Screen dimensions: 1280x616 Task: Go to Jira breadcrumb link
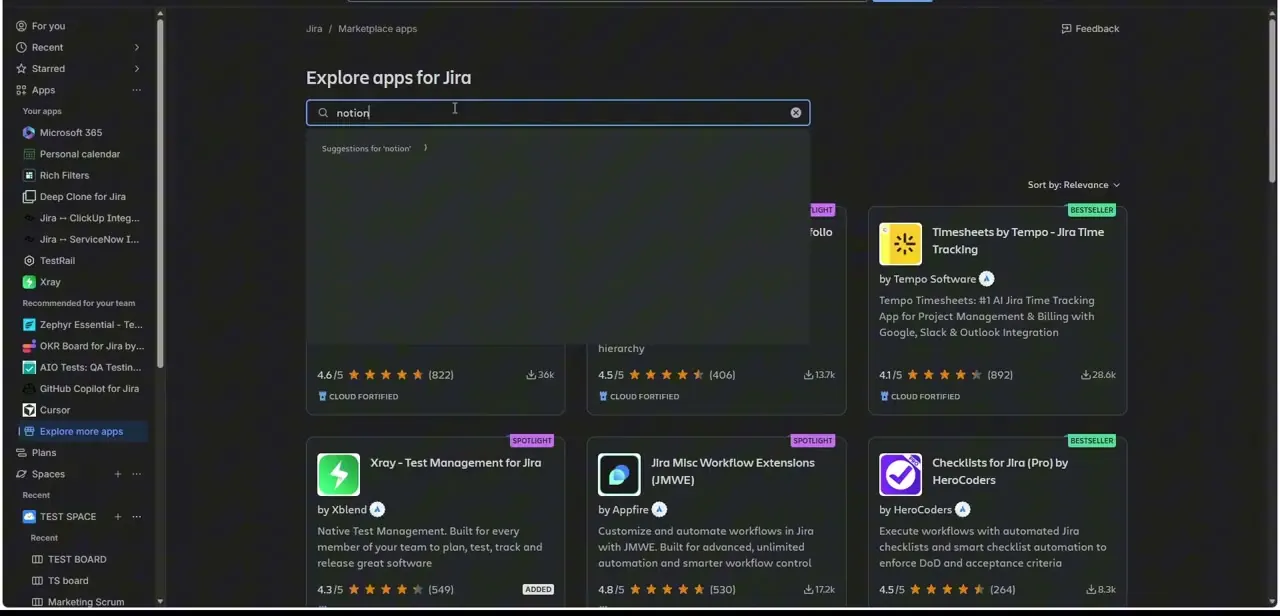[x=314, y=29]
